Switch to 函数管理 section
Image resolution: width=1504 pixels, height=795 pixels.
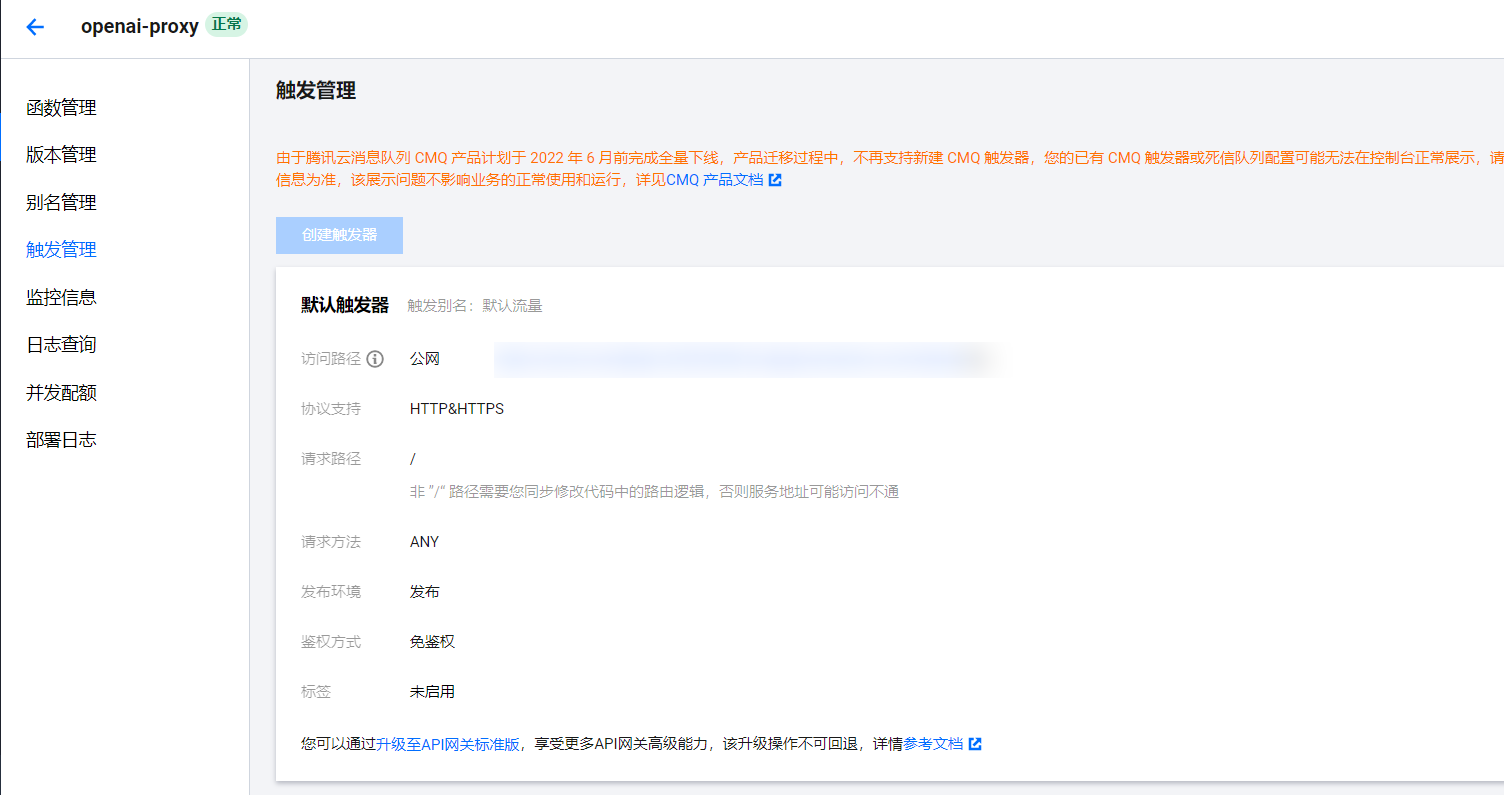[x=61, y=108]
